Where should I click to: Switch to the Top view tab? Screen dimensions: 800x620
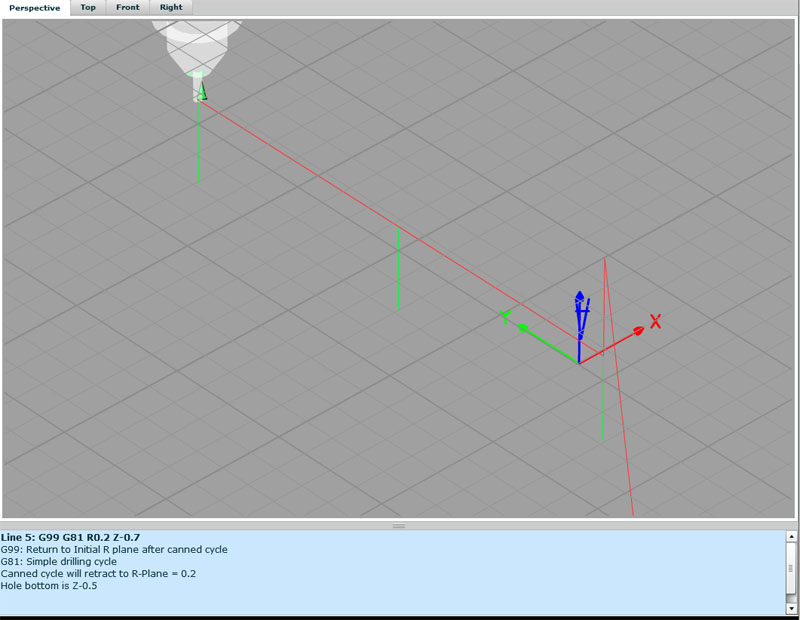(x=88, y=8)
